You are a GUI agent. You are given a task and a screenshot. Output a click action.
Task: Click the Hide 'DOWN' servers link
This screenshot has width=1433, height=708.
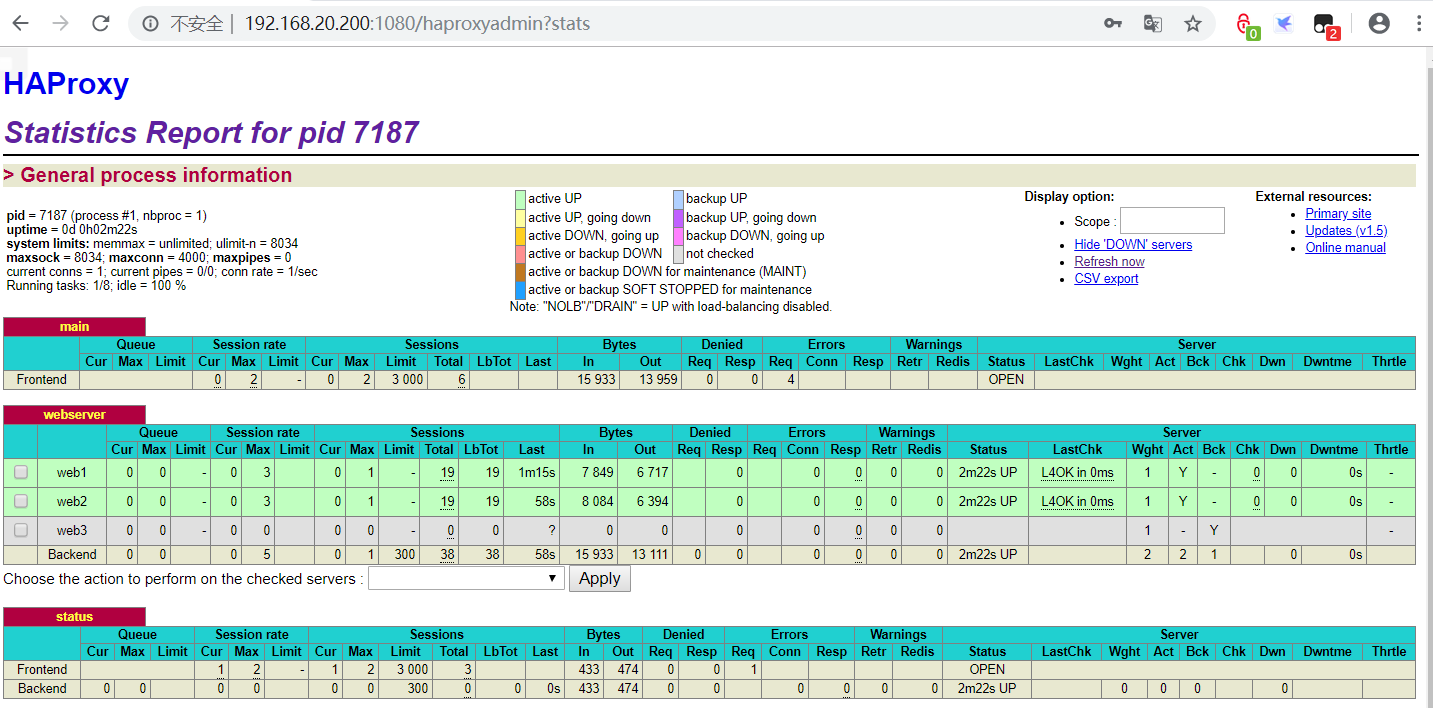(1133, 244)
